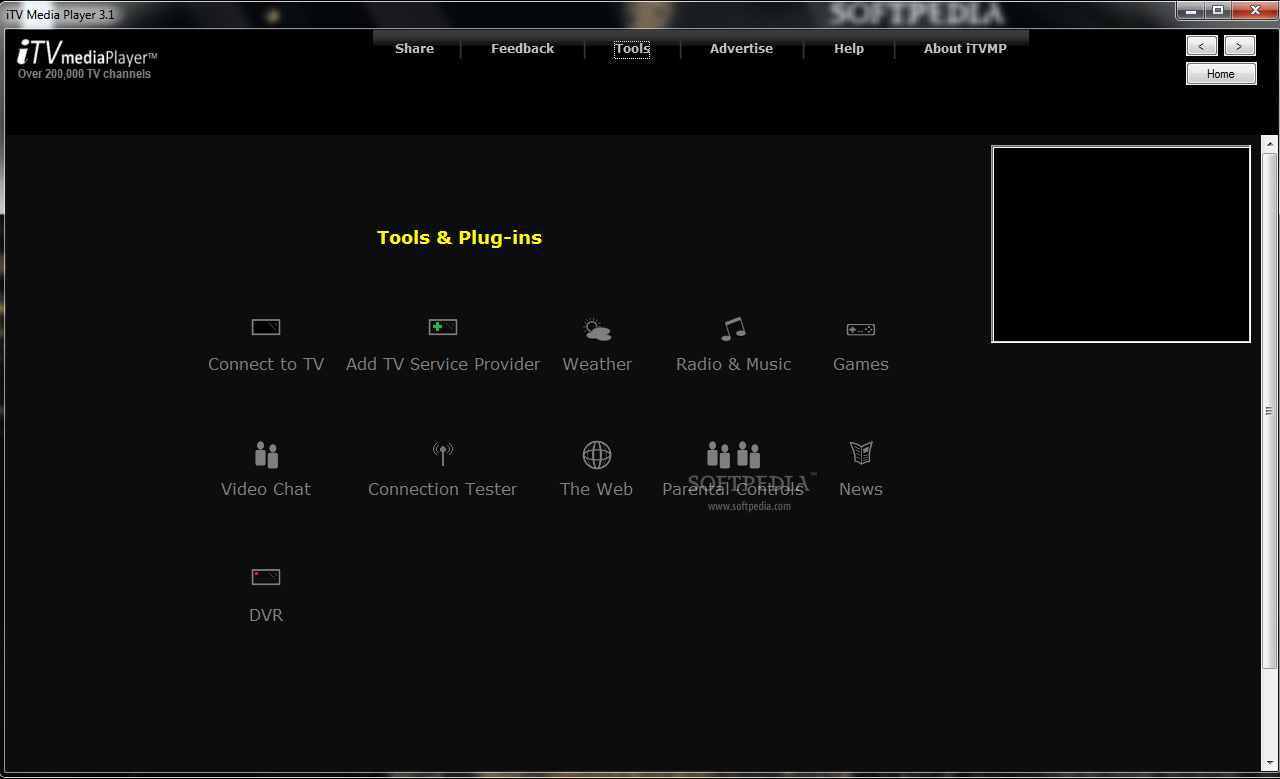Open the Games text link
The image size is (1280, 779).
861,364
